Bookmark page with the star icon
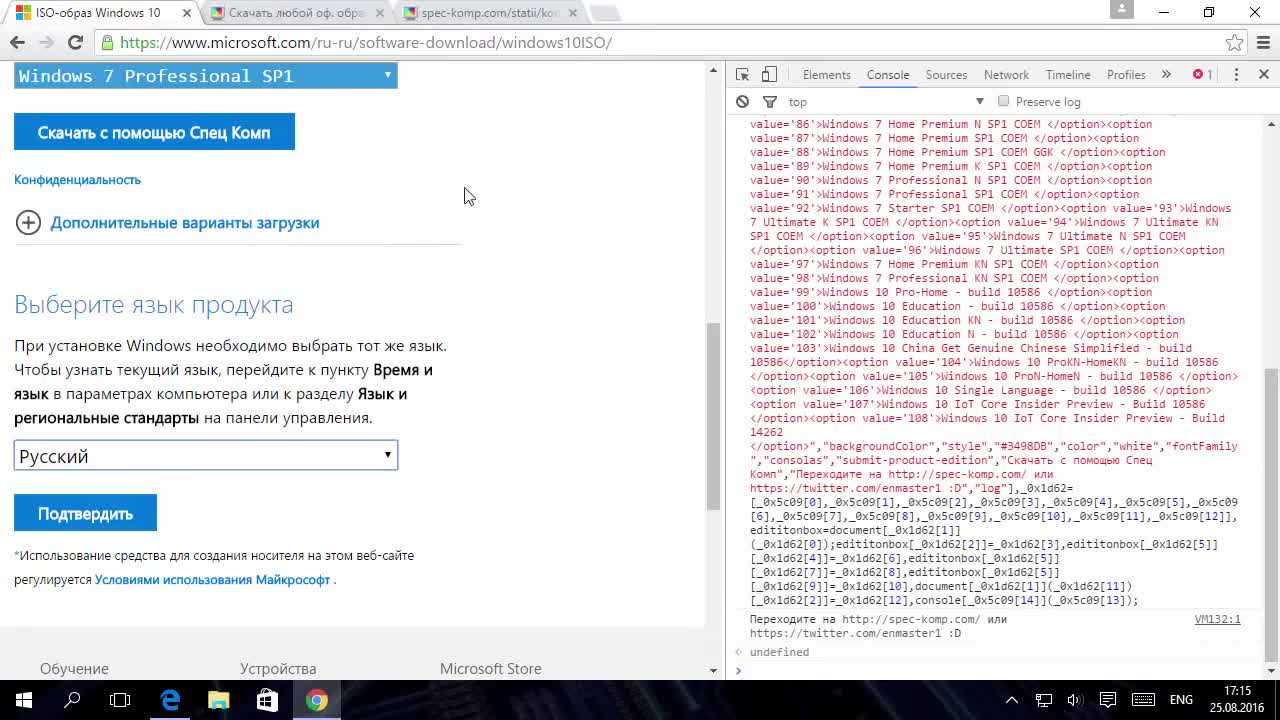The width and height of the screenshot is (1280, 720). coord(1234,42)
